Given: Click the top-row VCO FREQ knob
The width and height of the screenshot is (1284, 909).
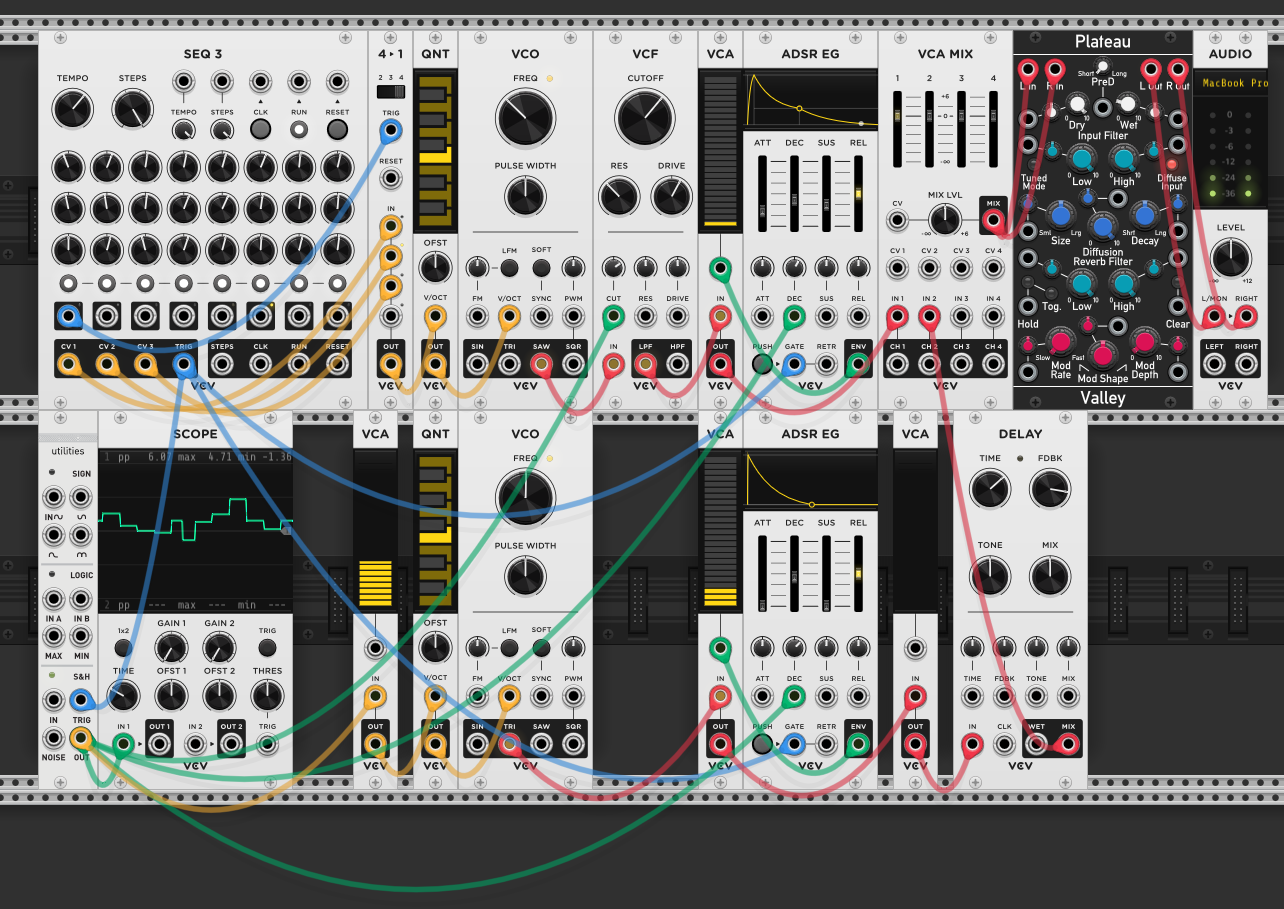Looking at the screenshot, I should (525, 118).
